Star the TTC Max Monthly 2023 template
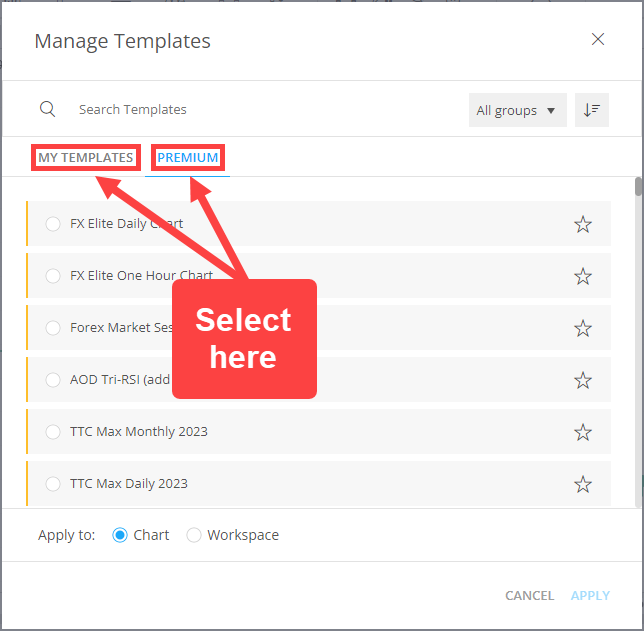This screenshot has height=631, width=644. (x=582, y=432)
